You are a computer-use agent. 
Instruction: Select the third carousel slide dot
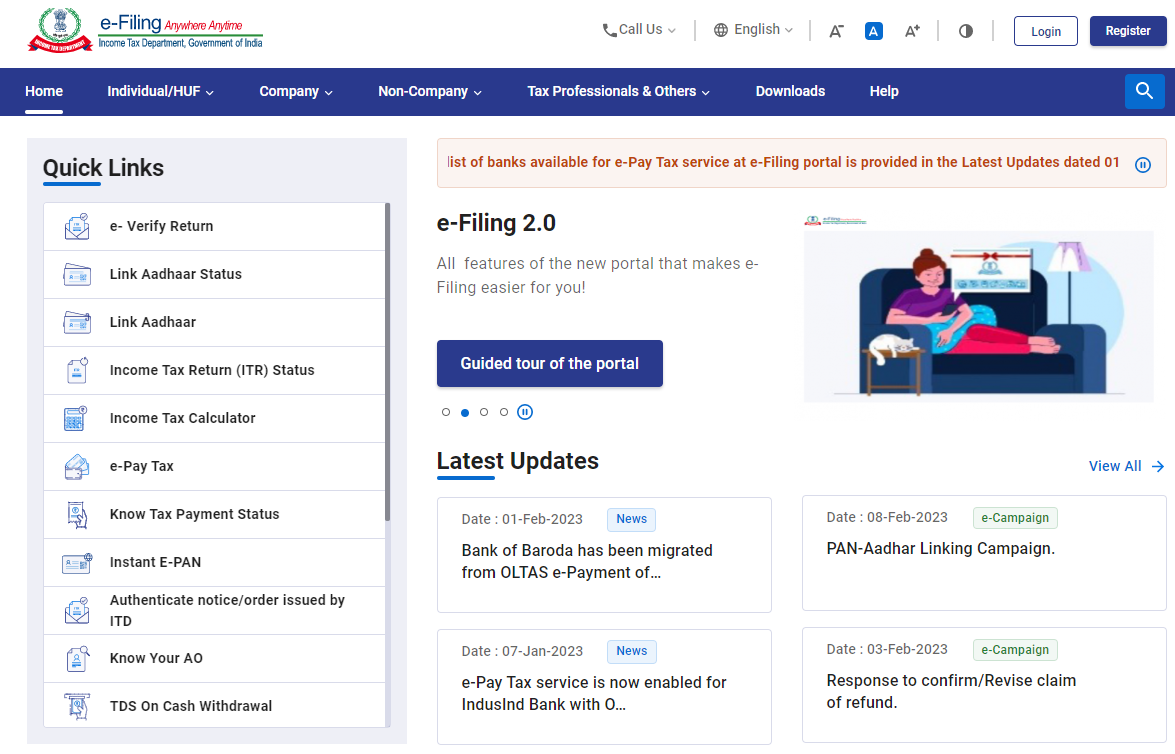[484, 412]
